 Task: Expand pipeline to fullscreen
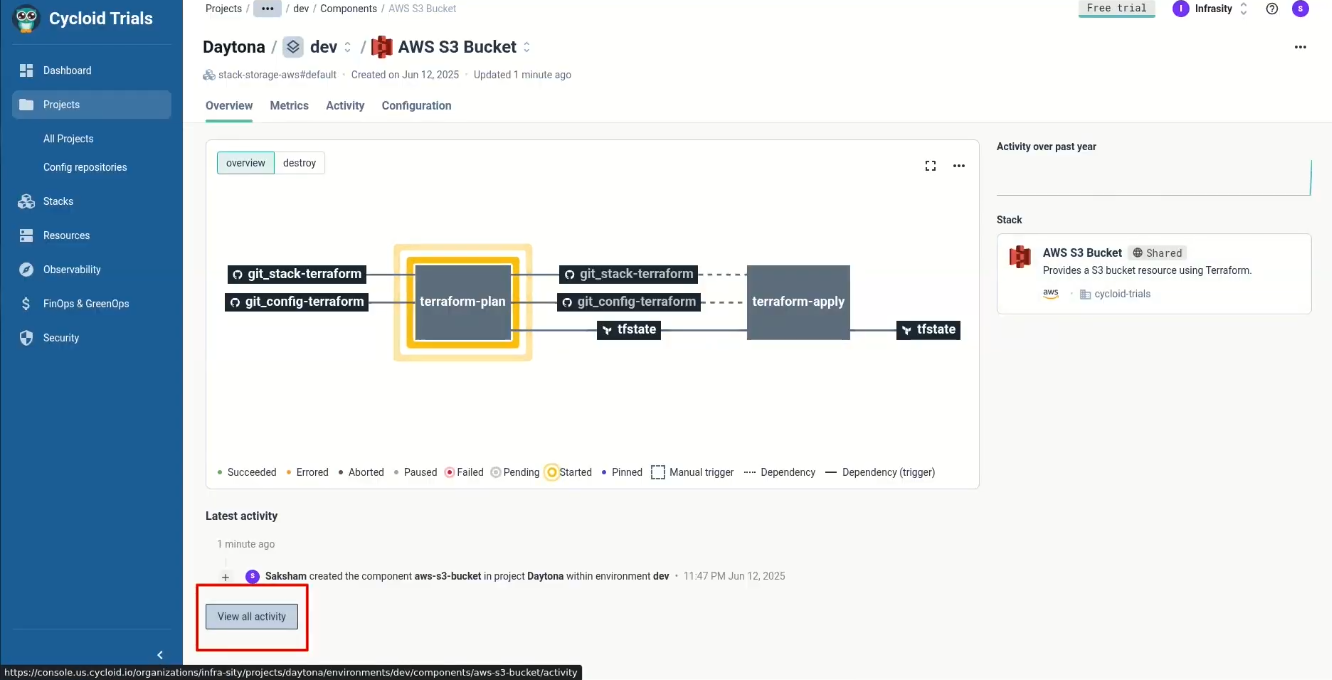pos(930,166)
